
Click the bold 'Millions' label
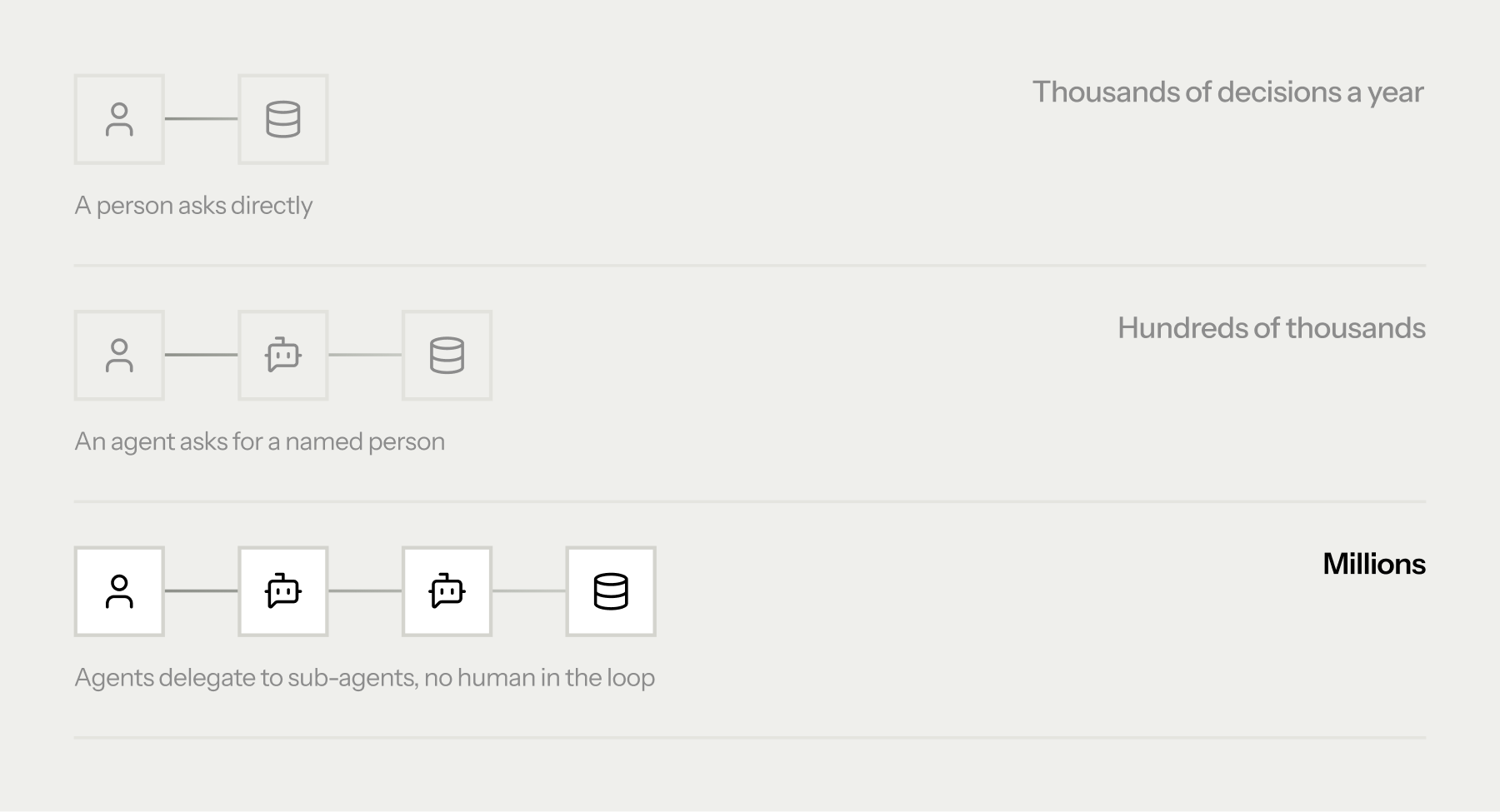pyautogui.click(x=1374, y=564)
